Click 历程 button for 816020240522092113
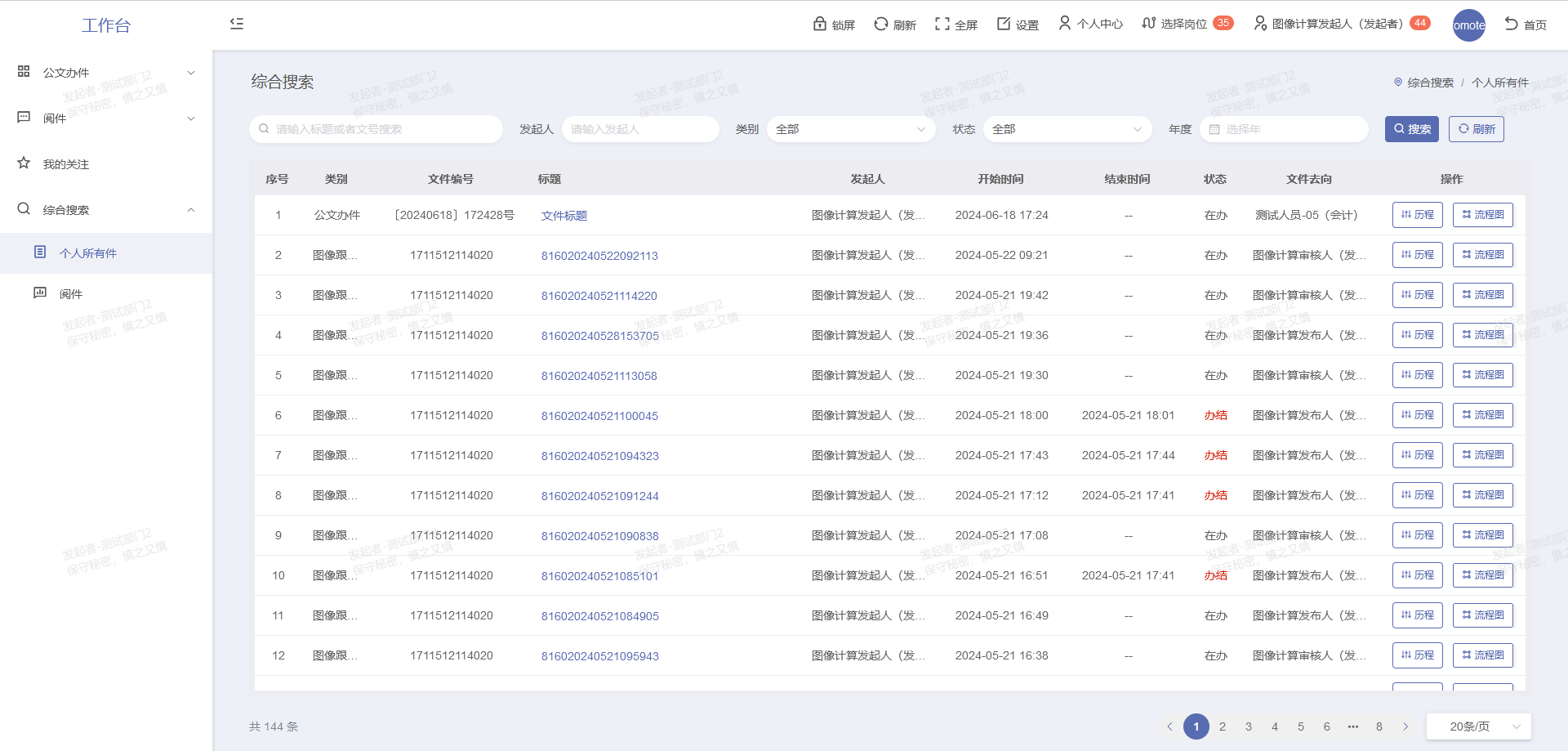This screenshot has width=1568, height=751. [1417, 255]
